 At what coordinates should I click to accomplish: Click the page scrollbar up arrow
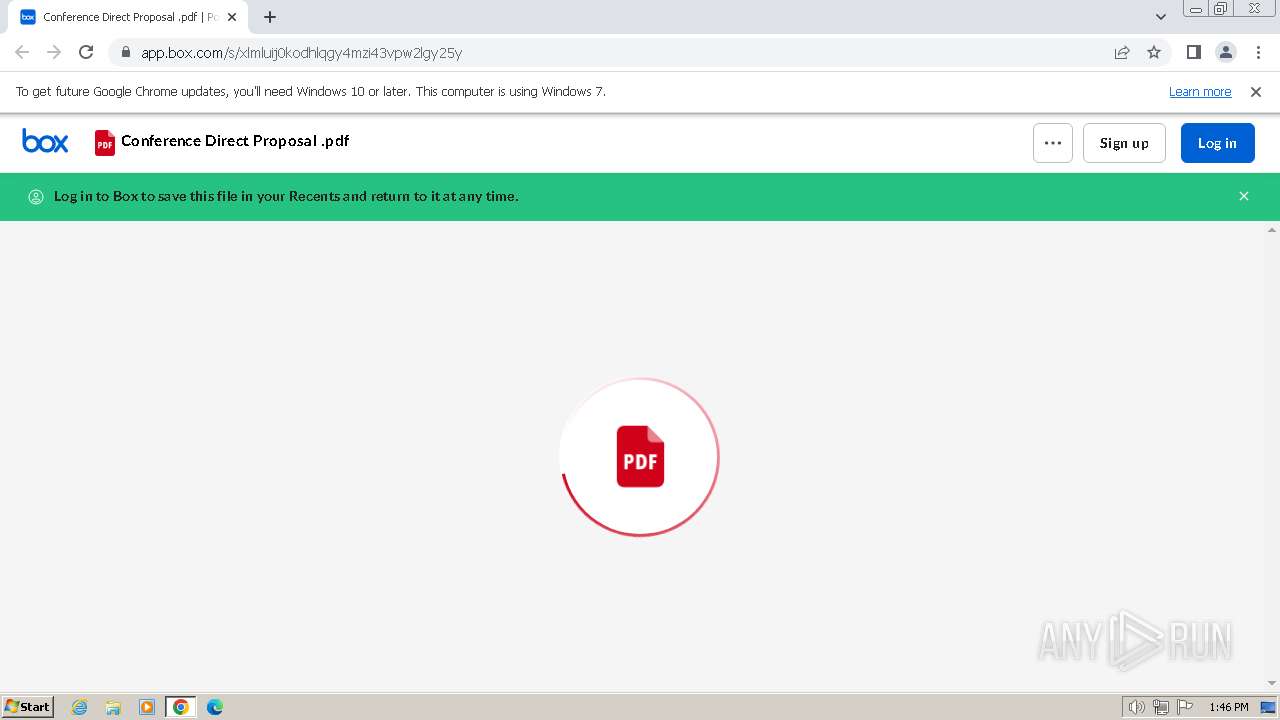(x=1272, y=230)
